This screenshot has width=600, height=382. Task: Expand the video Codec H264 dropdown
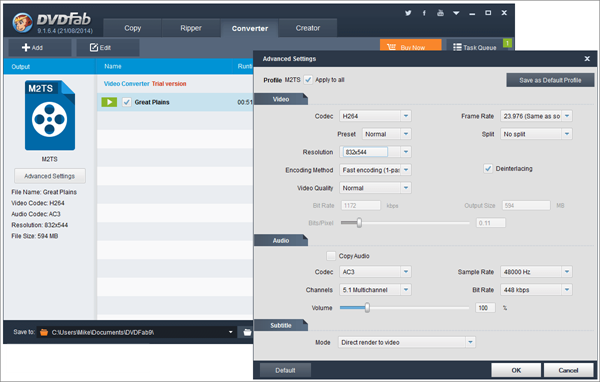[406, 116]
